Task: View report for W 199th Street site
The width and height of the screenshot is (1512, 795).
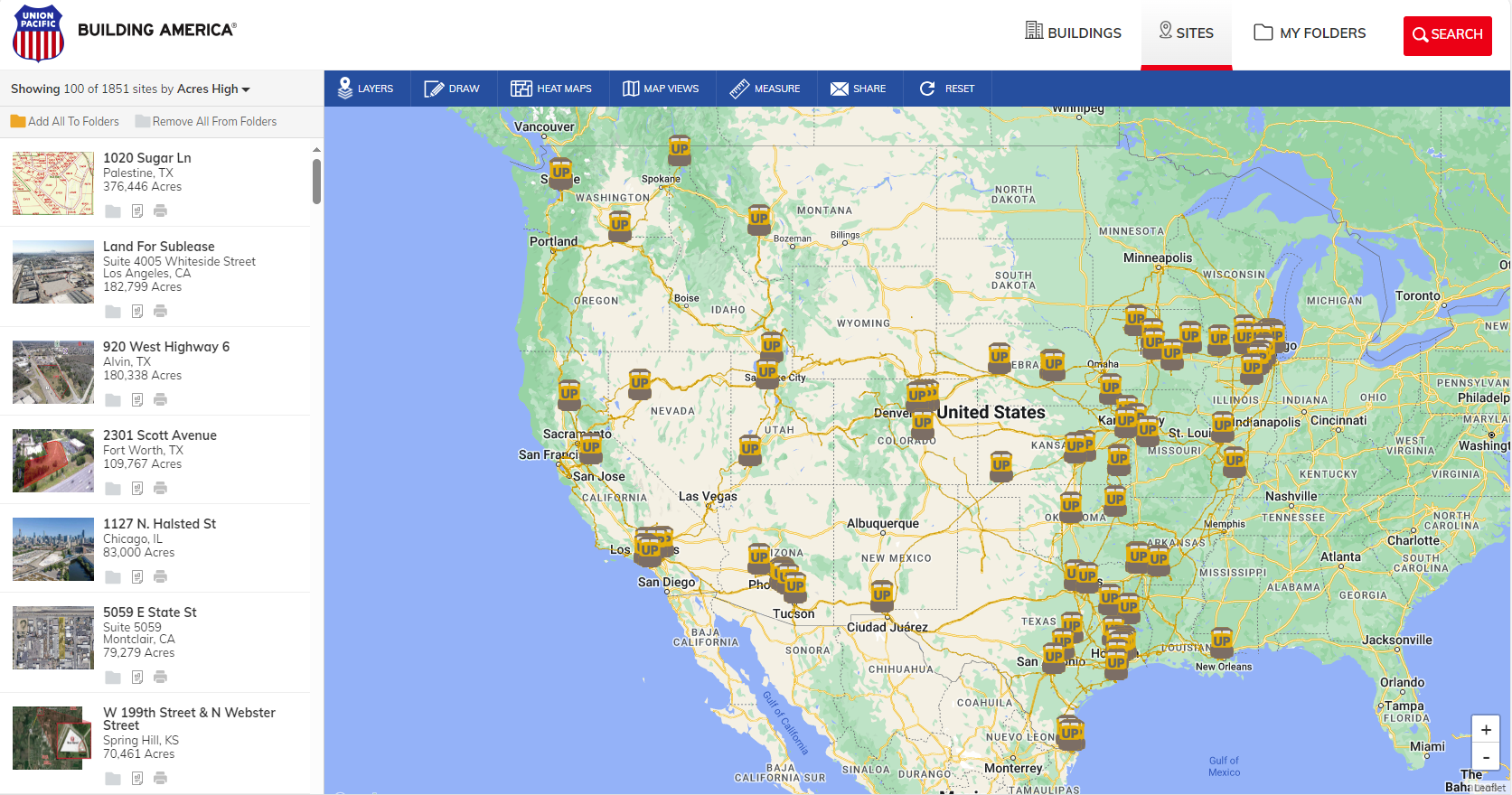Action: [x=137, y=779]
